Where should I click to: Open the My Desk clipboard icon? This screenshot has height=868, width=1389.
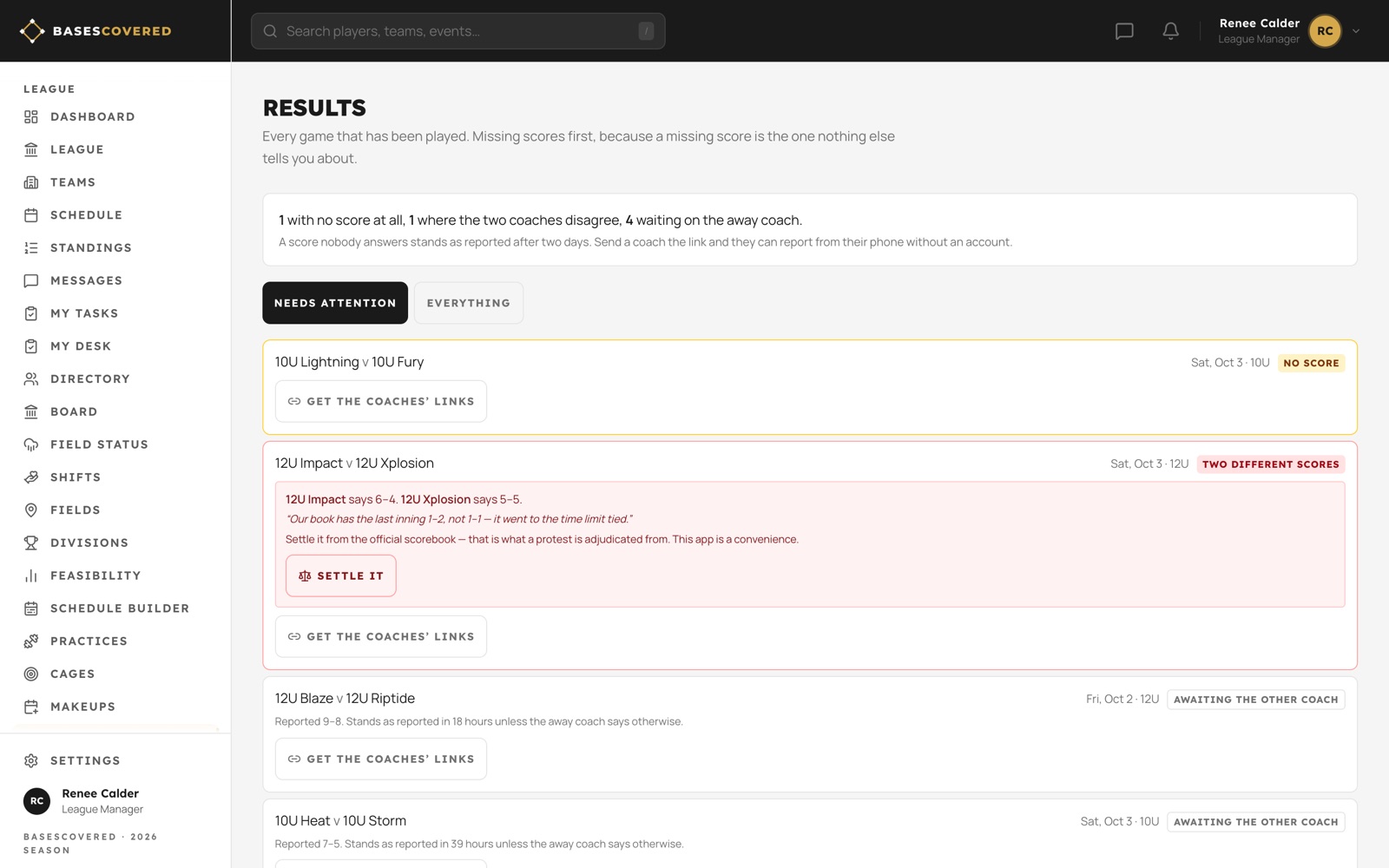pyautogui.click(x=31, y=346)
